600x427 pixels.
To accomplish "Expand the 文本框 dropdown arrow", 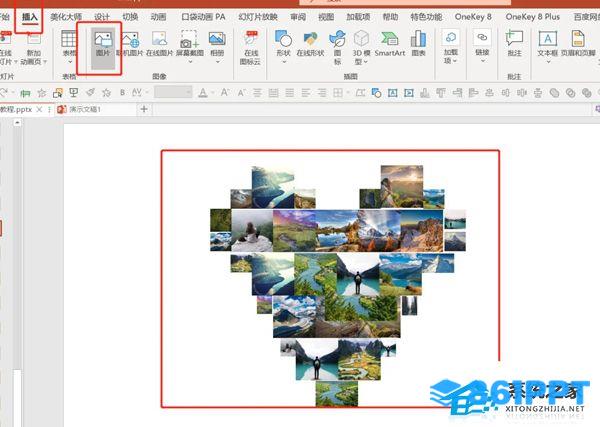I will tap(548, 62).
